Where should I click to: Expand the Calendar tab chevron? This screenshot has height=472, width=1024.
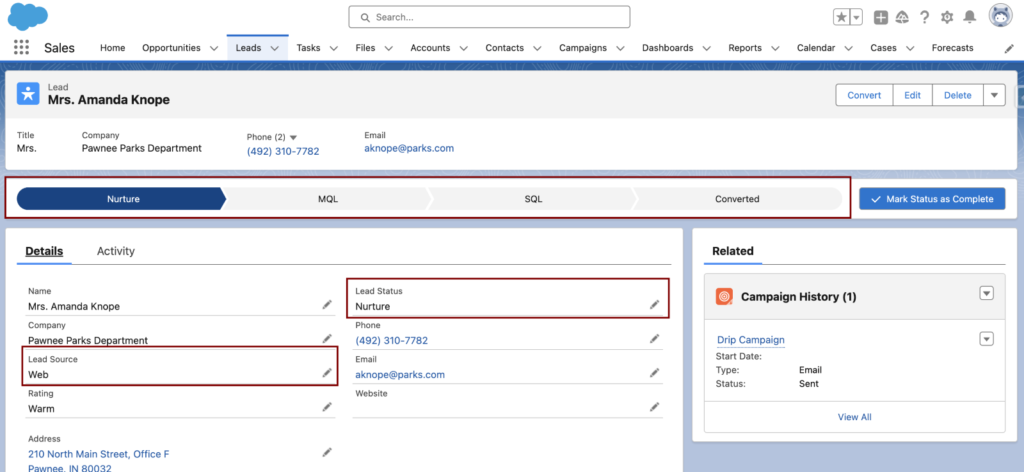click(848, 48)
